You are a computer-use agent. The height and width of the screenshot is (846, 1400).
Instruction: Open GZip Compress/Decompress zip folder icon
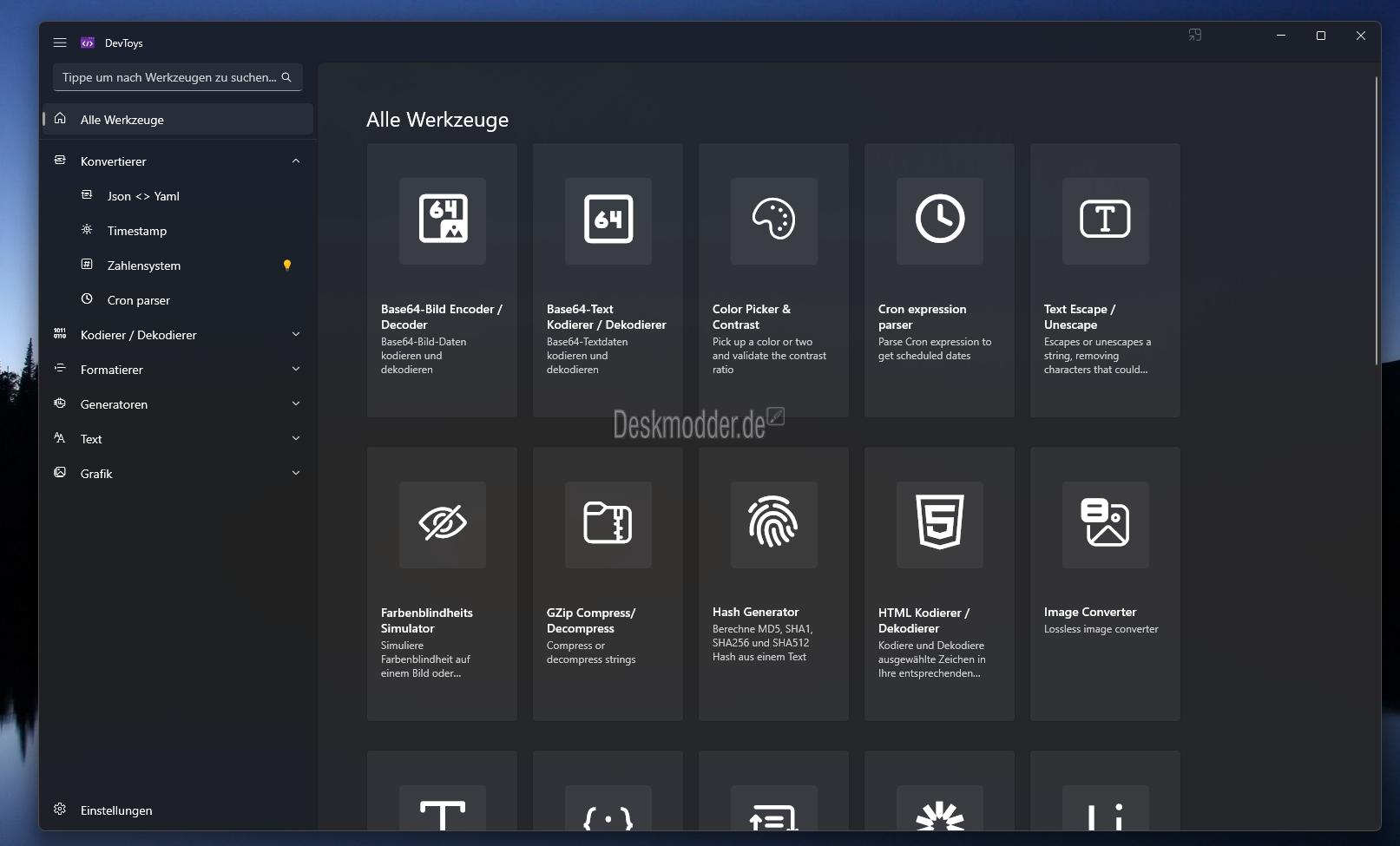click(x=608, y=524)
